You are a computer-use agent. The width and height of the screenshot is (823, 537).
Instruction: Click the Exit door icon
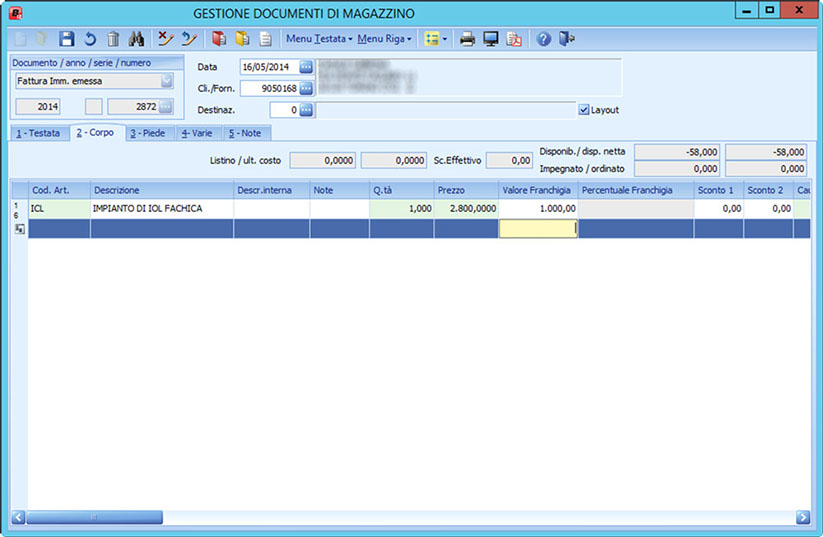click(x=567, y=39)
